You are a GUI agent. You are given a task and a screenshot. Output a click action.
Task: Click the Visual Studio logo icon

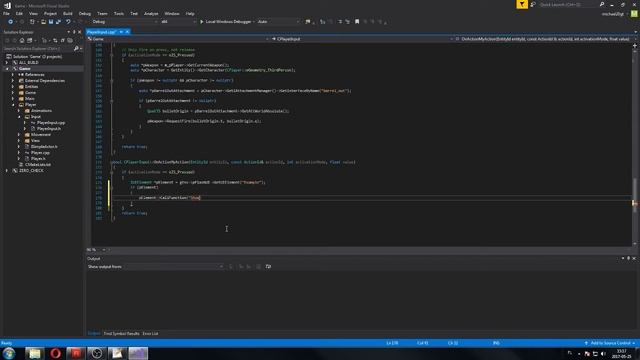pos(7,5)
